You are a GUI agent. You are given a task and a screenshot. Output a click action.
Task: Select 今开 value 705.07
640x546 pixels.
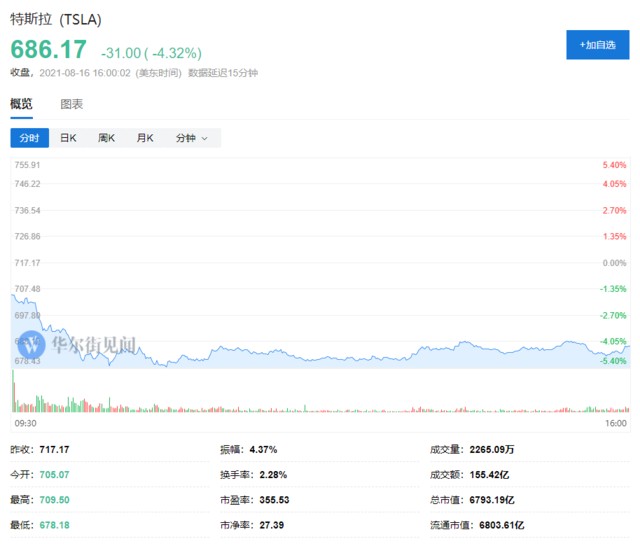click(54, 475)
